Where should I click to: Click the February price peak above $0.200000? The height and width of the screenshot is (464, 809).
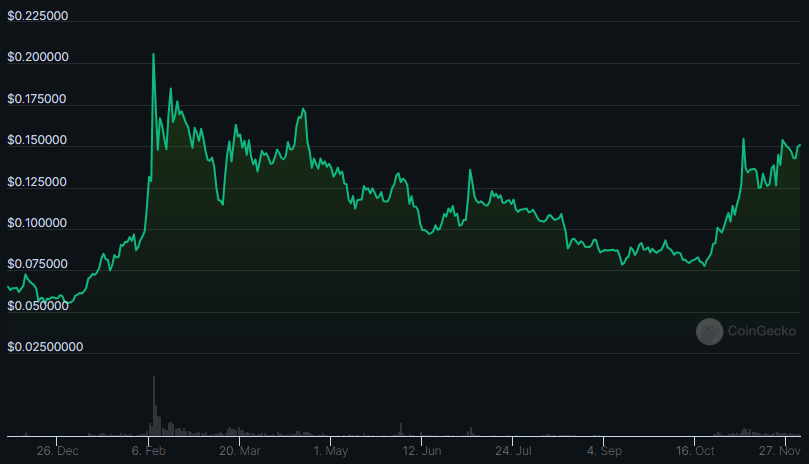(x=153, y=54)
